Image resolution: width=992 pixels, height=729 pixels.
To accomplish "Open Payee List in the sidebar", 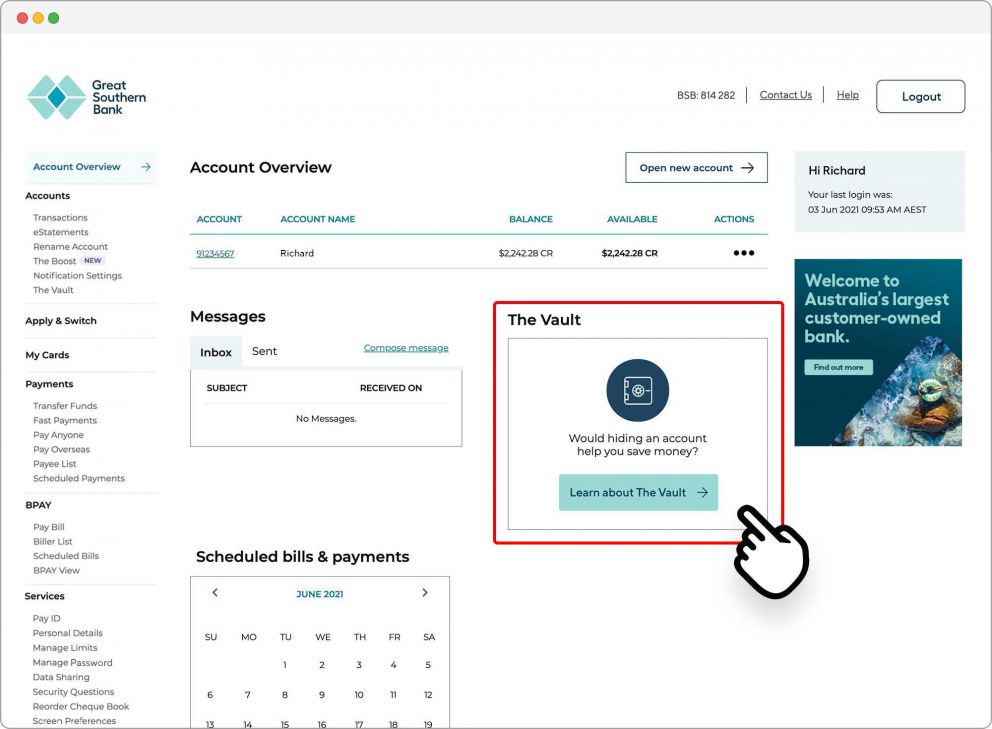I will click(54, 464).
